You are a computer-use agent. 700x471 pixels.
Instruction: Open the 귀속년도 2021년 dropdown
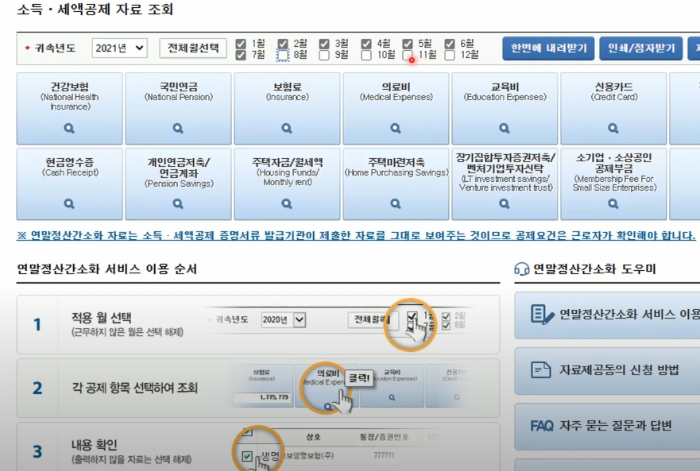119,48
